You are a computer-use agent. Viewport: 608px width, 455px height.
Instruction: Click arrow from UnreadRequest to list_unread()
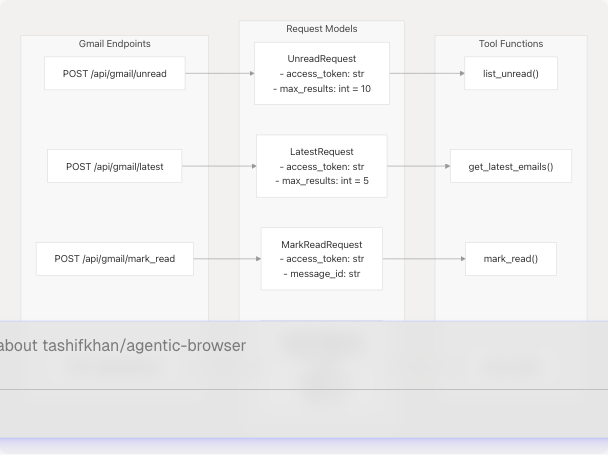(x=427, y=73)
